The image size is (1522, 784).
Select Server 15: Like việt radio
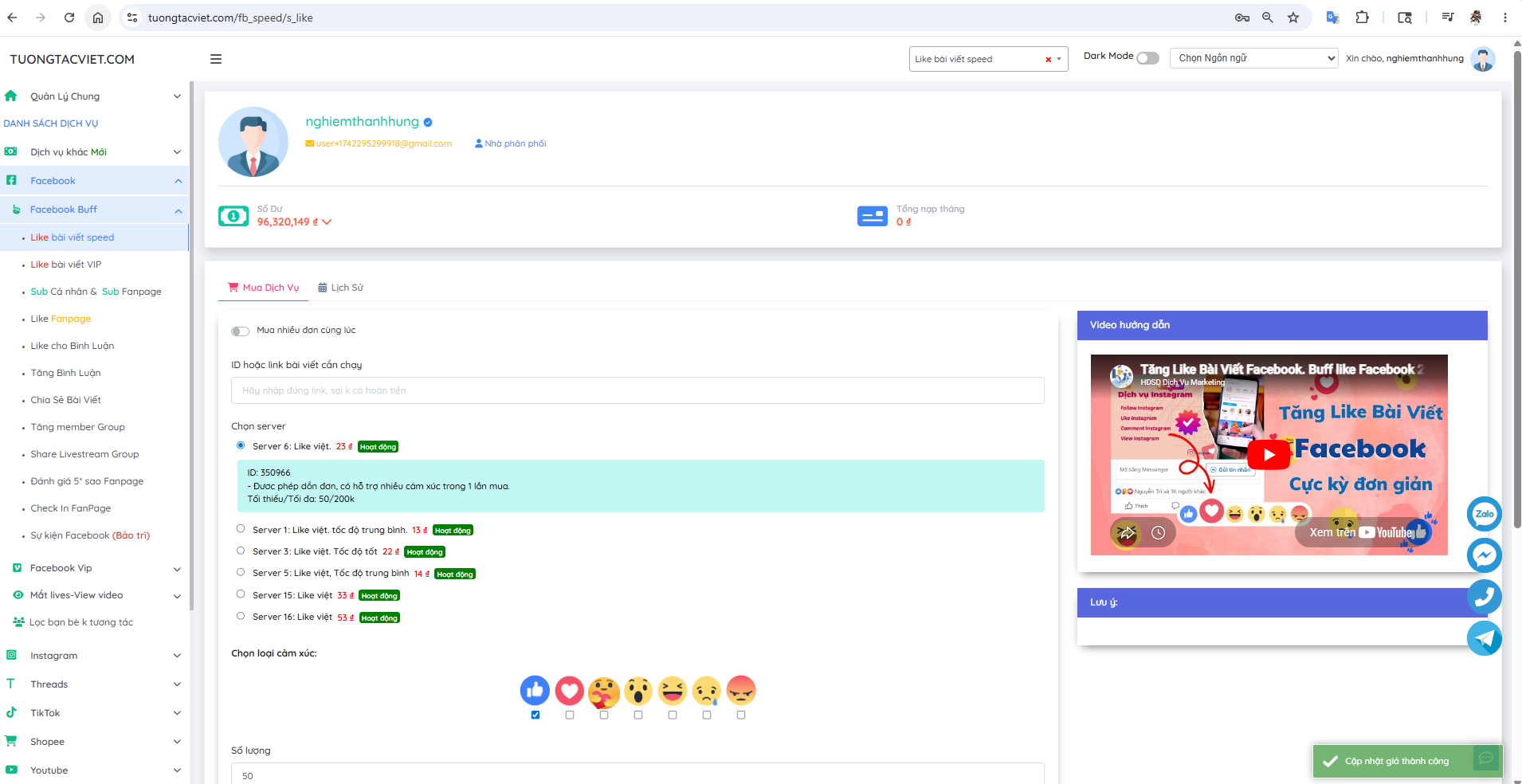[241, 594]
